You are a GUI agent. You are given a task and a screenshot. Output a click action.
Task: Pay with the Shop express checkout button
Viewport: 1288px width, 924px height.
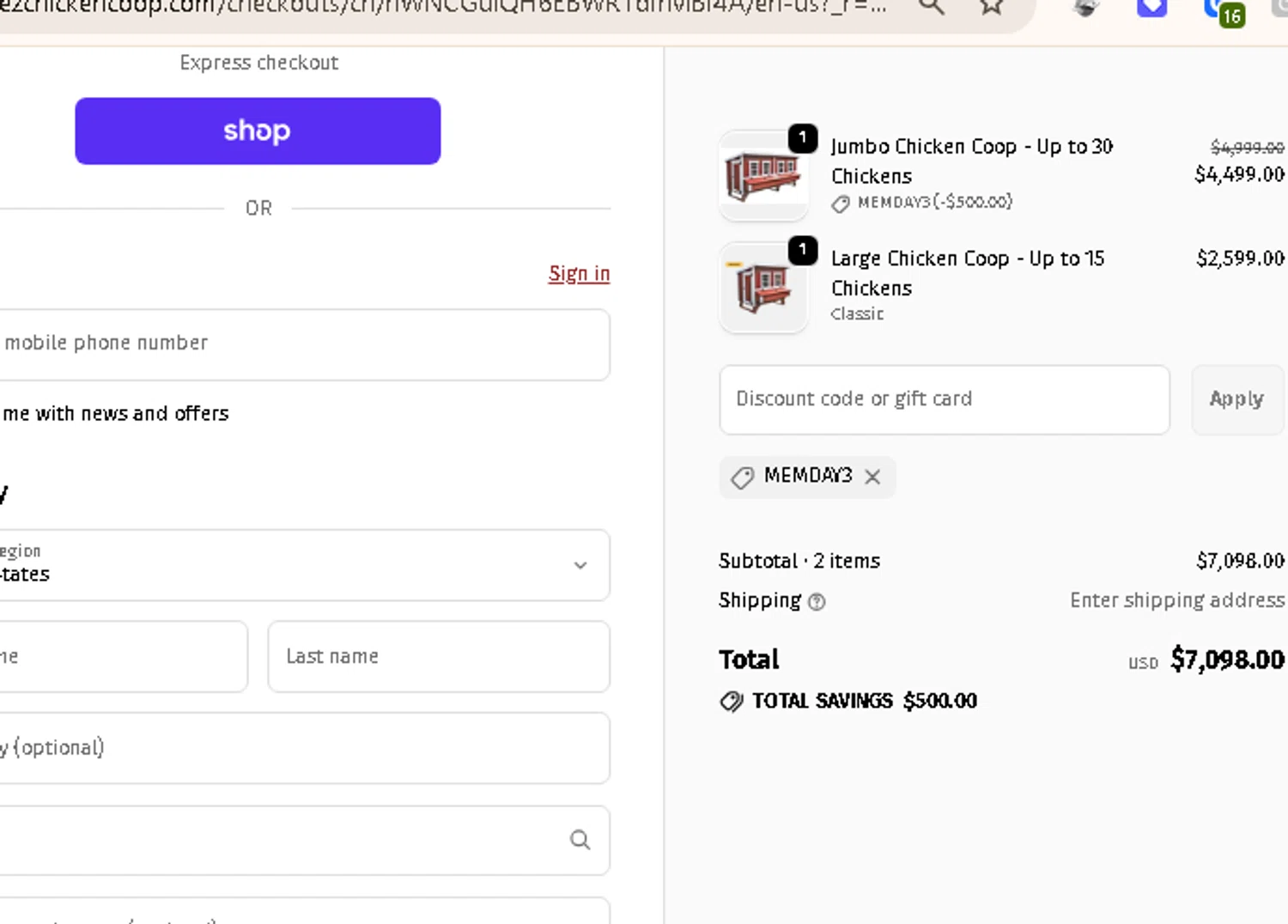(x=258, y=131)
